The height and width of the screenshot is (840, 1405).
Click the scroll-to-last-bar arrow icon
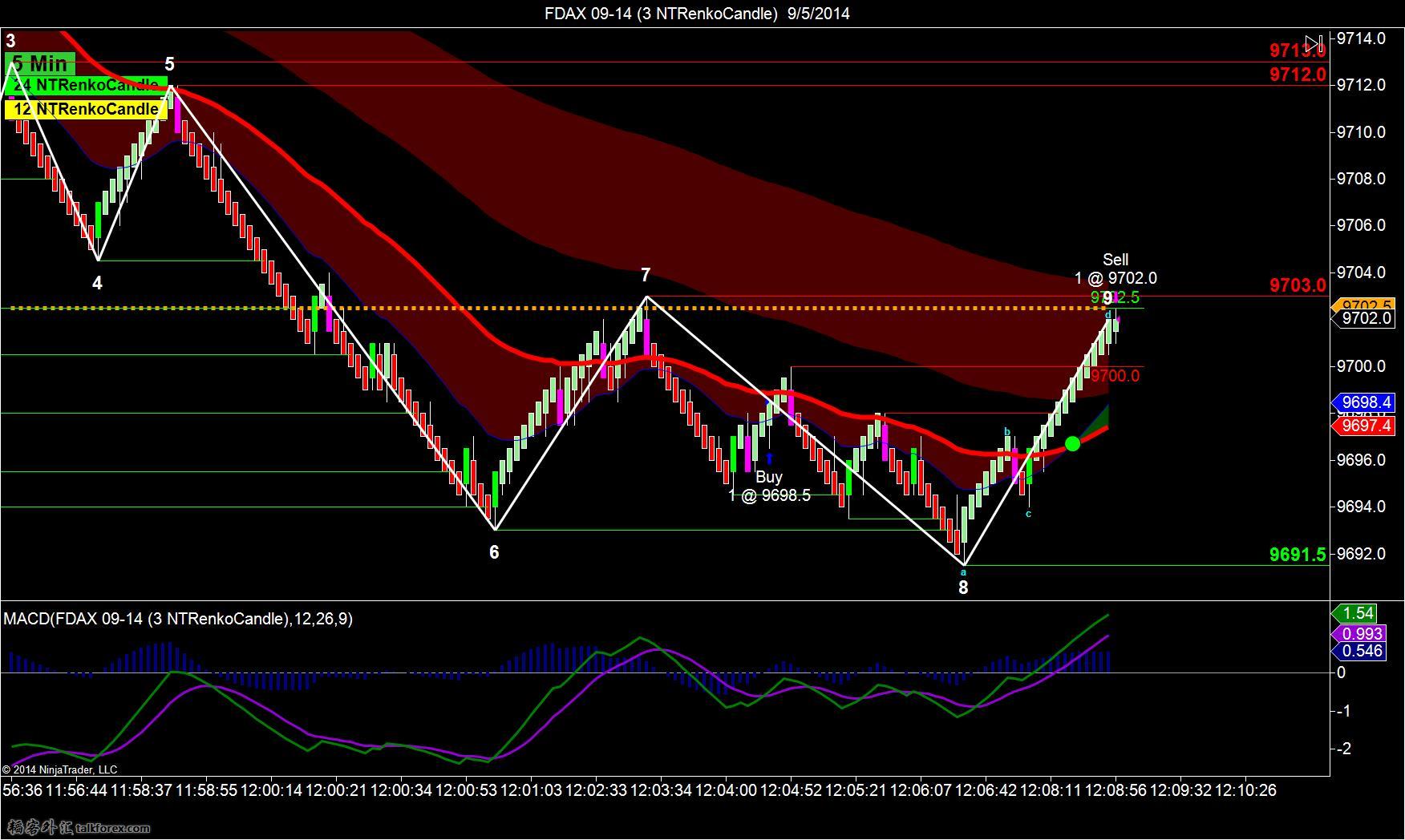pyautogui.click(x=1314, y=43)
